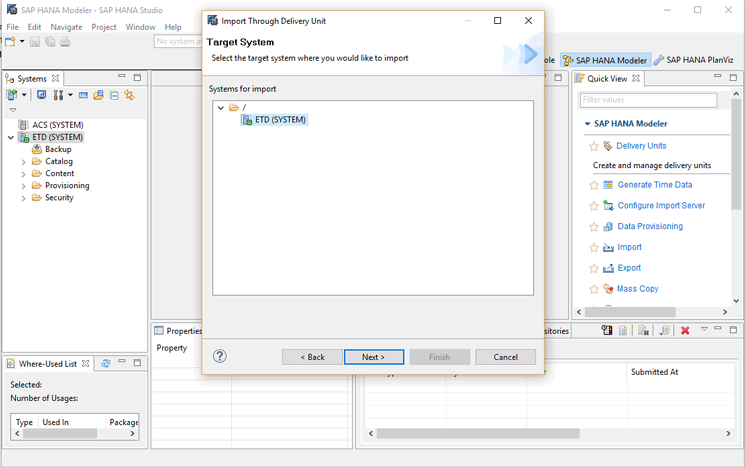Favorite Generate Time Data with its star
The width and height of the screenshot is (745, 467).
593,185
